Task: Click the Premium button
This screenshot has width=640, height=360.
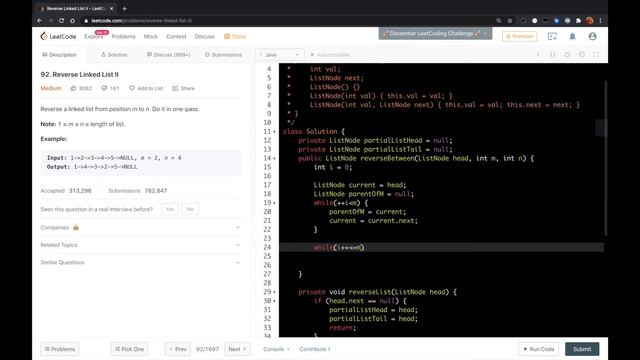Action: click(520, 36)
